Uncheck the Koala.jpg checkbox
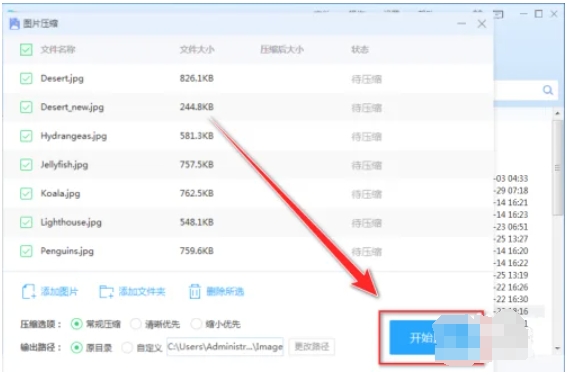 (x=26, y=193)
